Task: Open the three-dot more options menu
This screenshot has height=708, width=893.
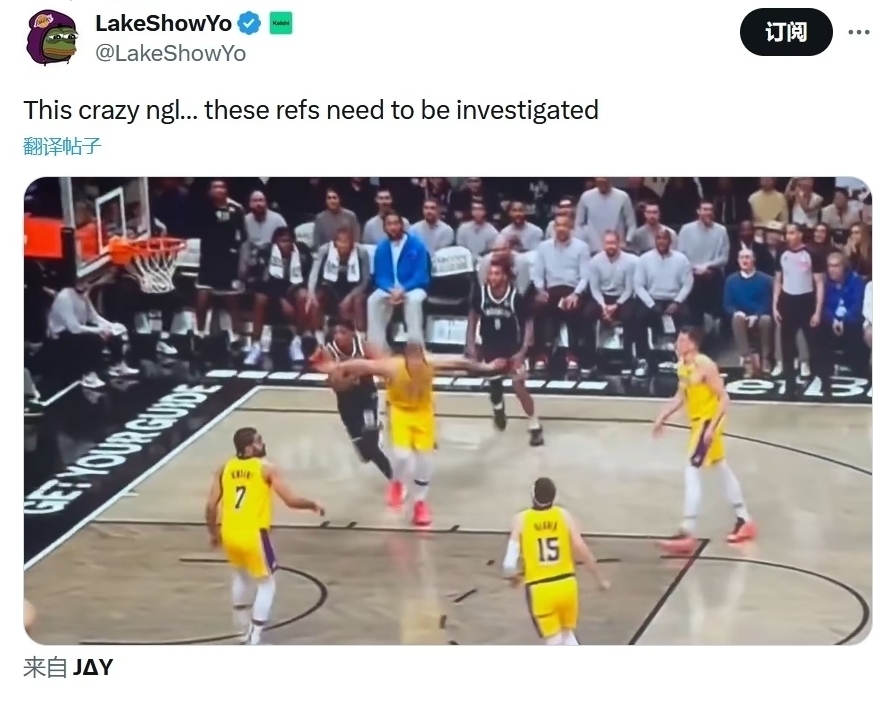Action: [859, 32]
